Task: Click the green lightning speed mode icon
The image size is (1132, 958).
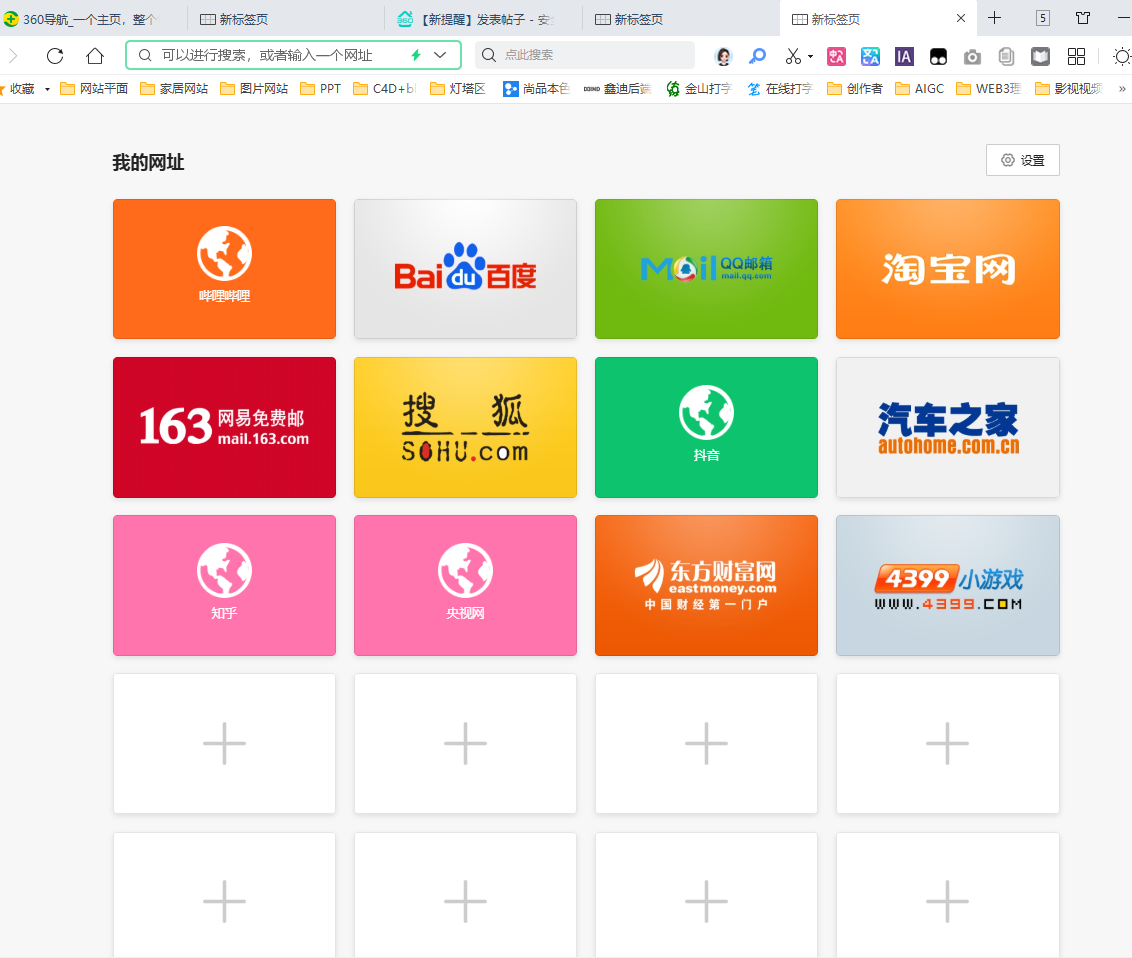Action: click(x=416, y=55)
